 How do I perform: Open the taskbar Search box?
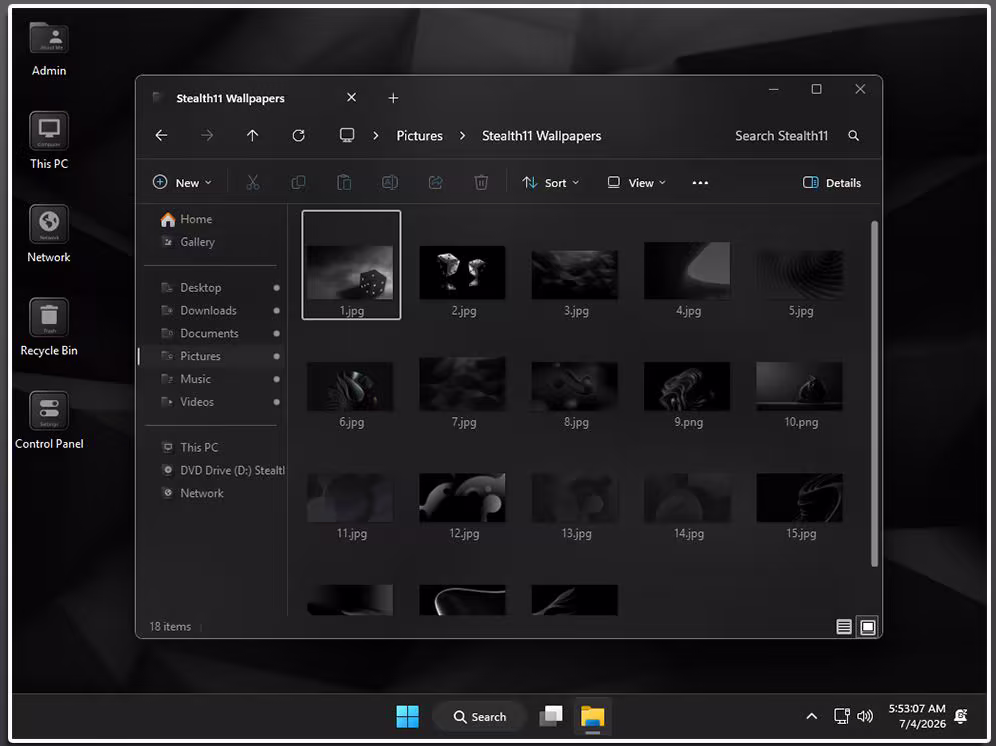tap(480, 717)
